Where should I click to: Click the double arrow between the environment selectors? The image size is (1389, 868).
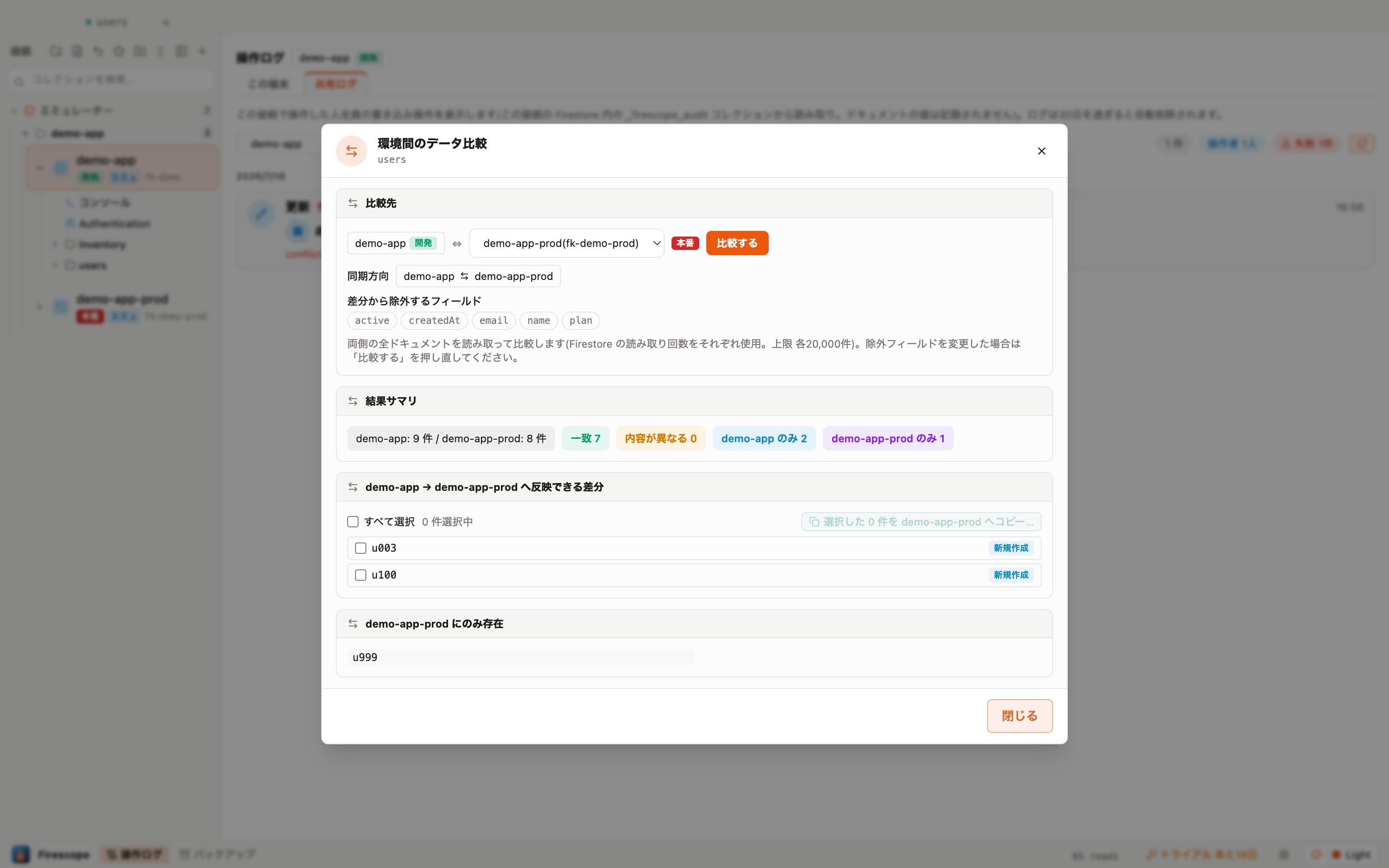point(457,244)
